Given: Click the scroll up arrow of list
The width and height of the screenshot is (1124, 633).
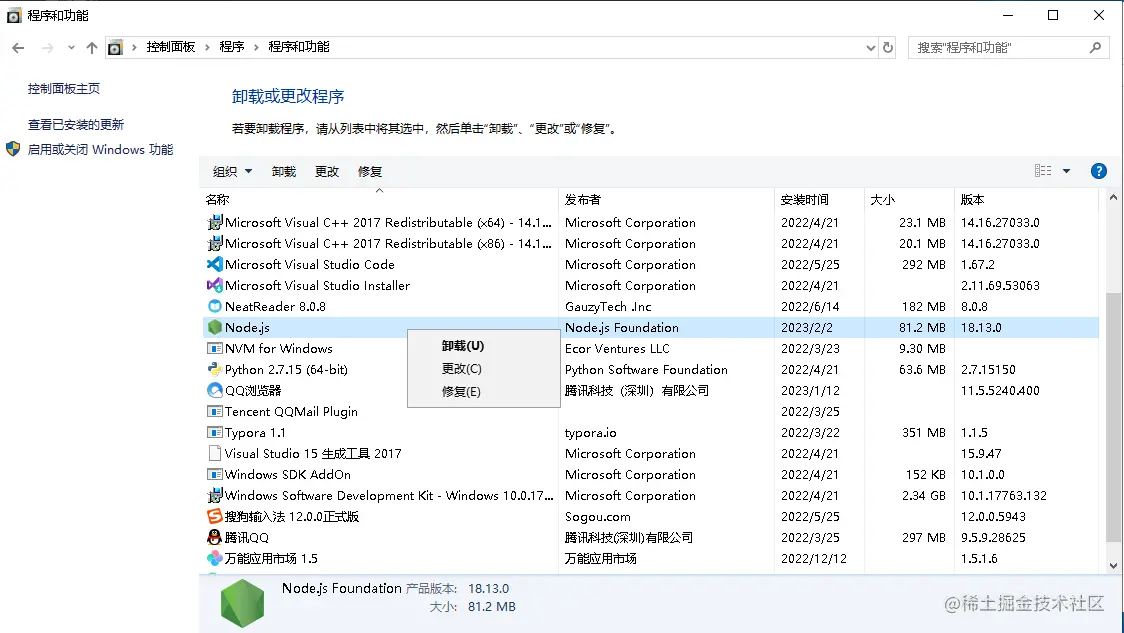Looking at the screenshot, I should [x=1113, y=197].
